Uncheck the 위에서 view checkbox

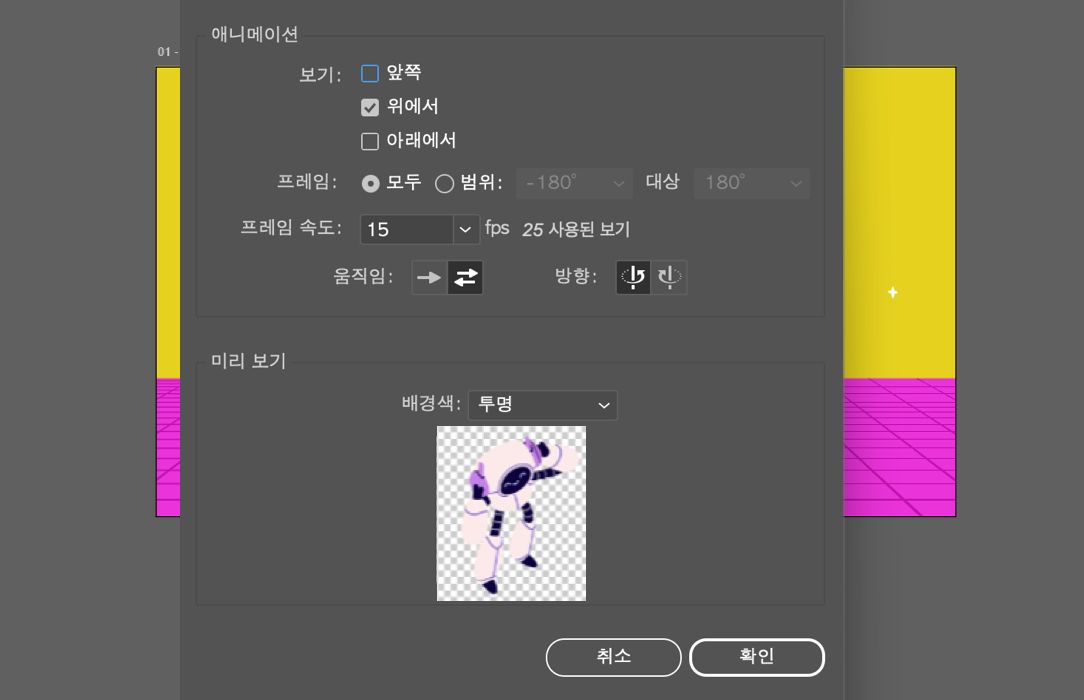pyautogui.click(x=369, y=107)
